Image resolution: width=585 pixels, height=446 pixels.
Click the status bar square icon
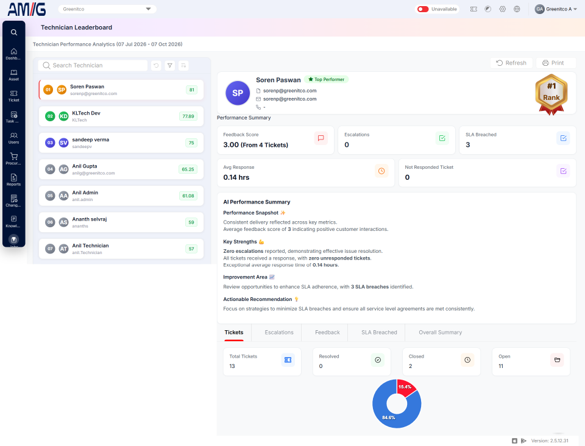[514, 441]
